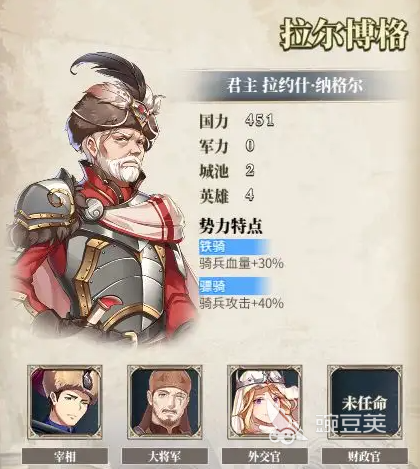Click the 大将军 label button
420x469 pixels.
[x=165, y=456]
